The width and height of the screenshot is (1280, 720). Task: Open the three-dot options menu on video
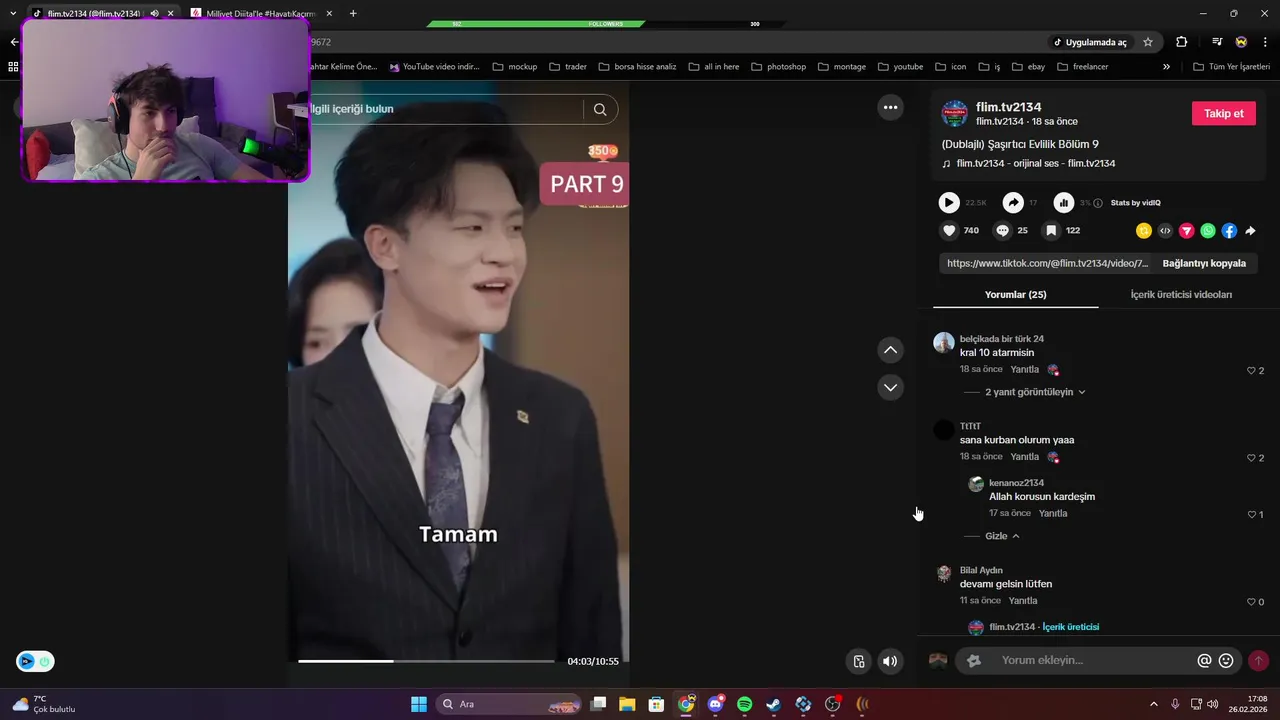(x=890, y=107)
